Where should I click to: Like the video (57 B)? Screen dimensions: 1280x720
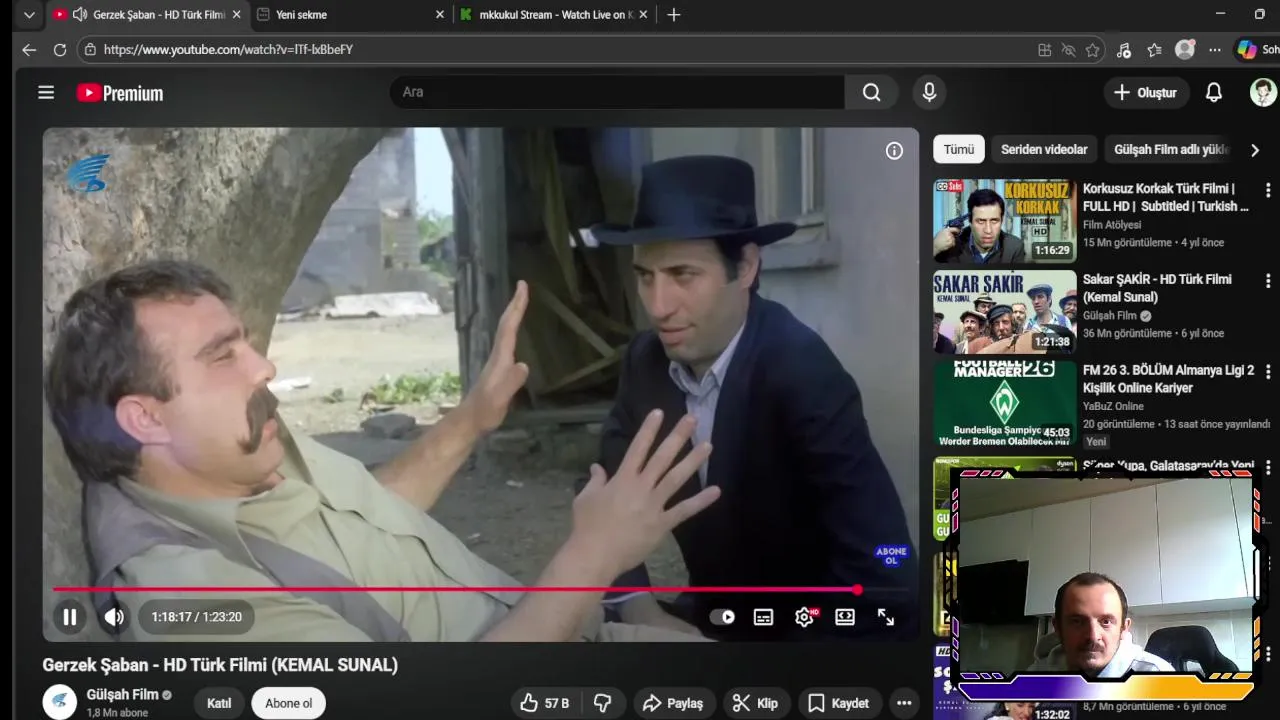545,703
